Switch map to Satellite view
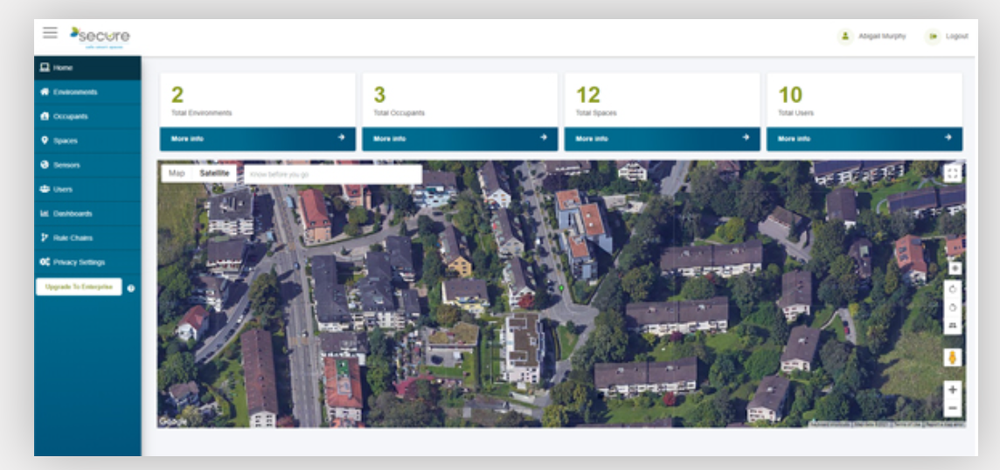The height and width of the screenshot is (470, 1000). coord(214,173)
